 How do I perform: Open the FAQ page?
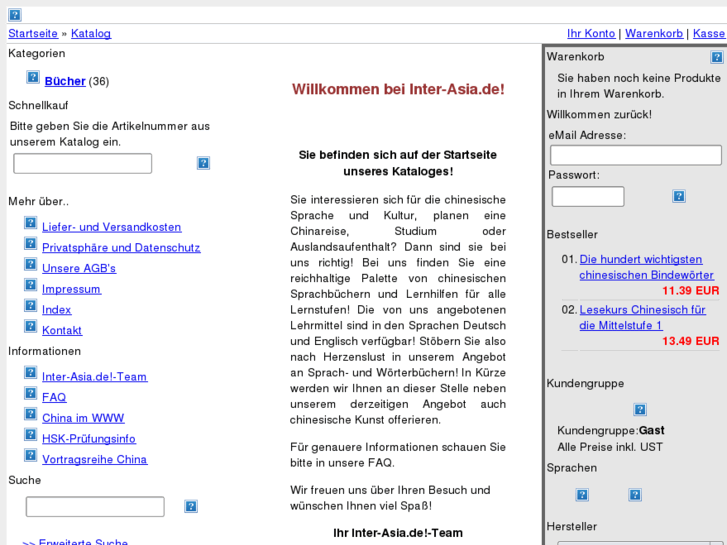[54, 397]
